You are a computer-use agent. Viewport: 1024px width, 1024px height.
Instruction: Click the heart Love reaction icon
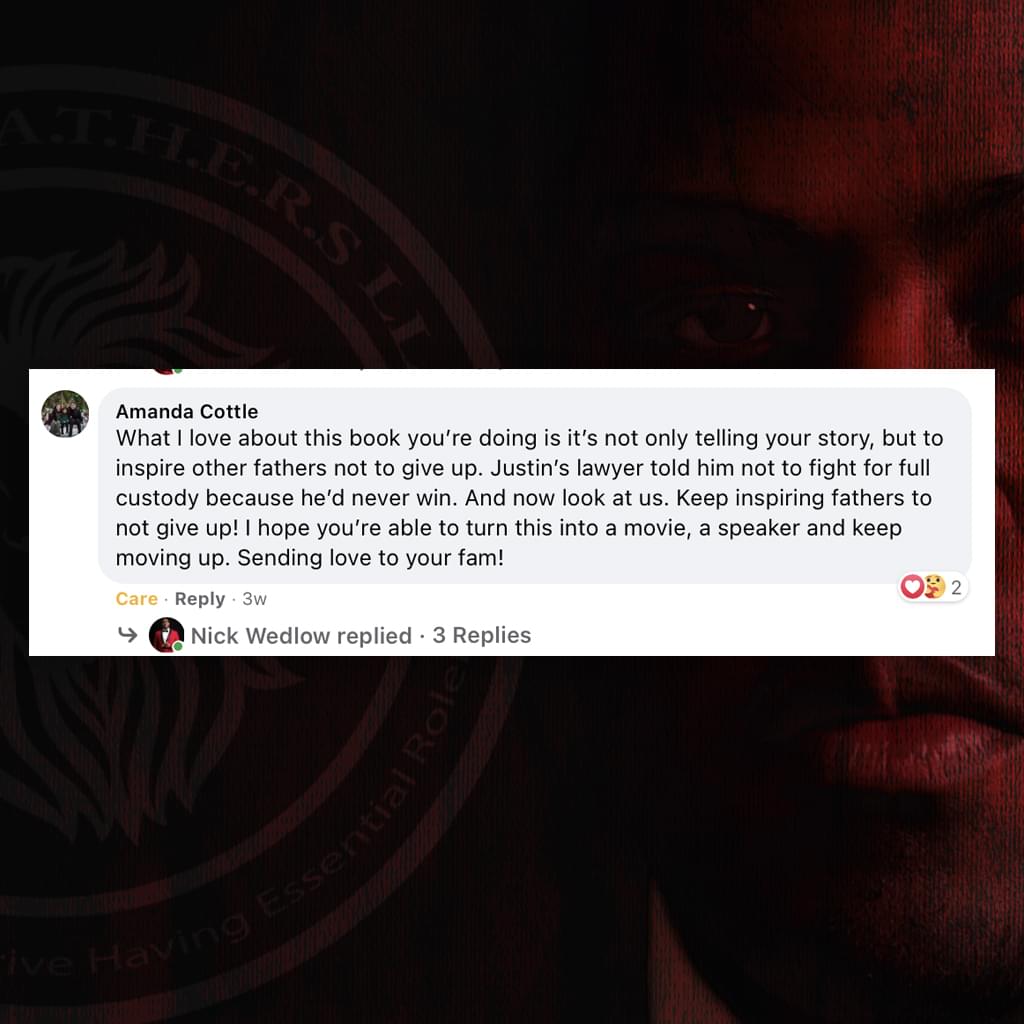tap(912, 586)
